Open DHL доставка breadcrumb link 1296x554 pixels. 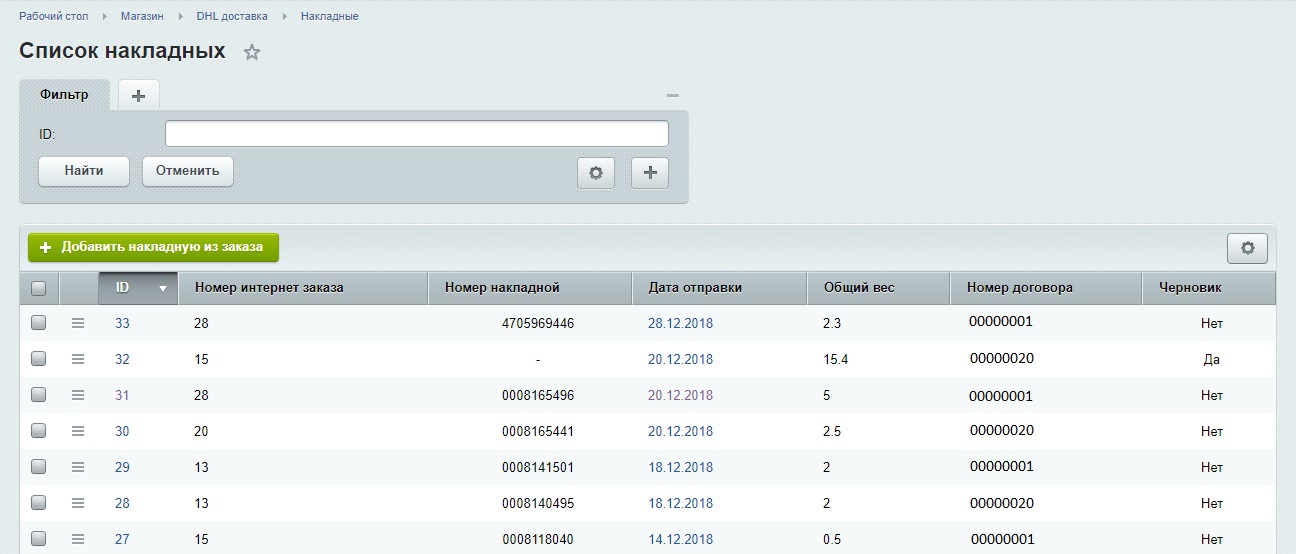click(x=232, y=16)
